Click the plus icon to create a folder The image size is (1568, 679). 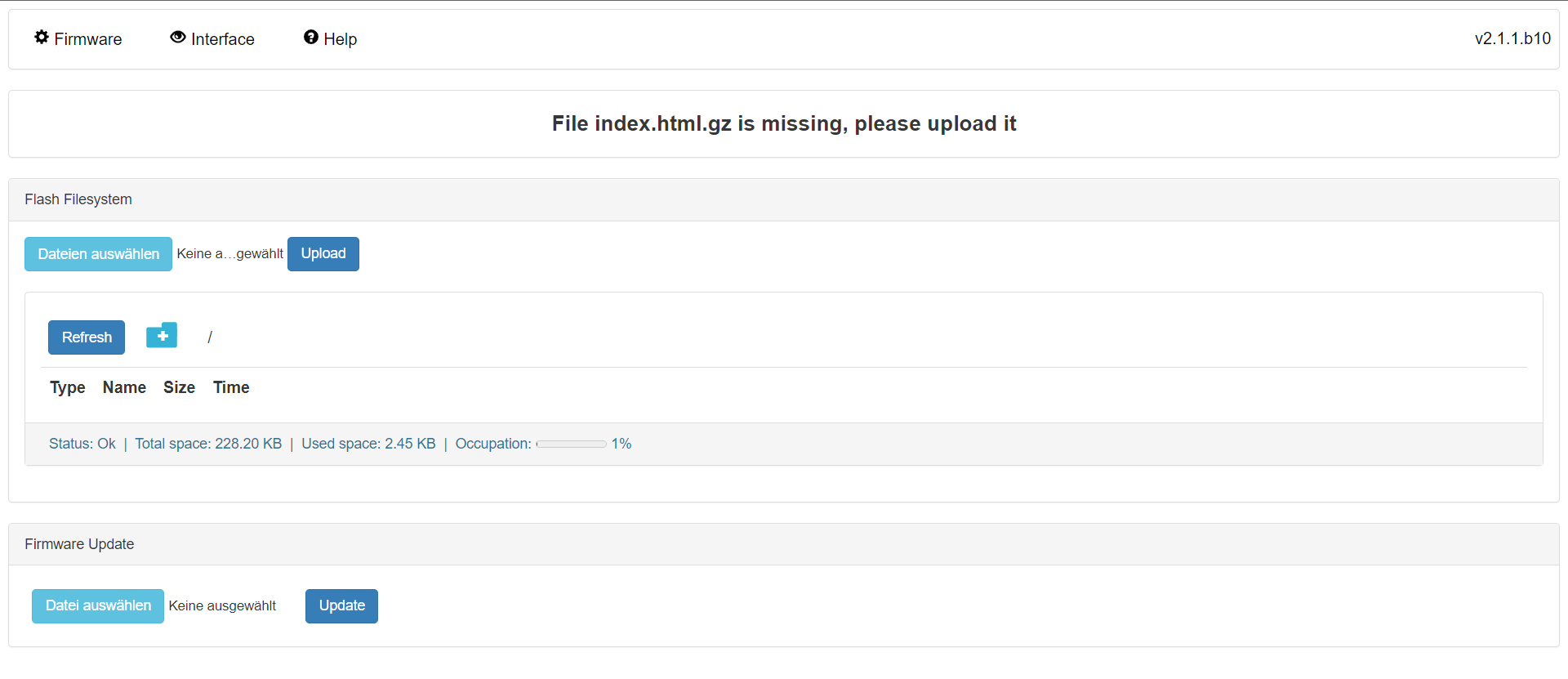coord(161,335)
